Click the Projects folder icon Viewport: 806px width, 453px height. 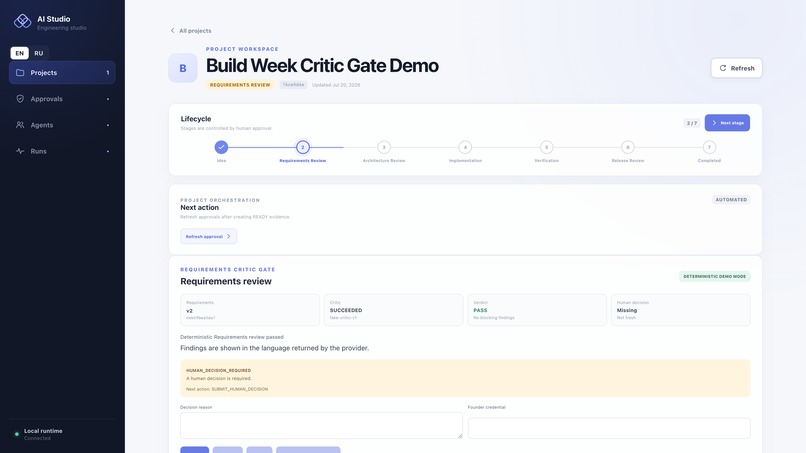coord(20,73)
